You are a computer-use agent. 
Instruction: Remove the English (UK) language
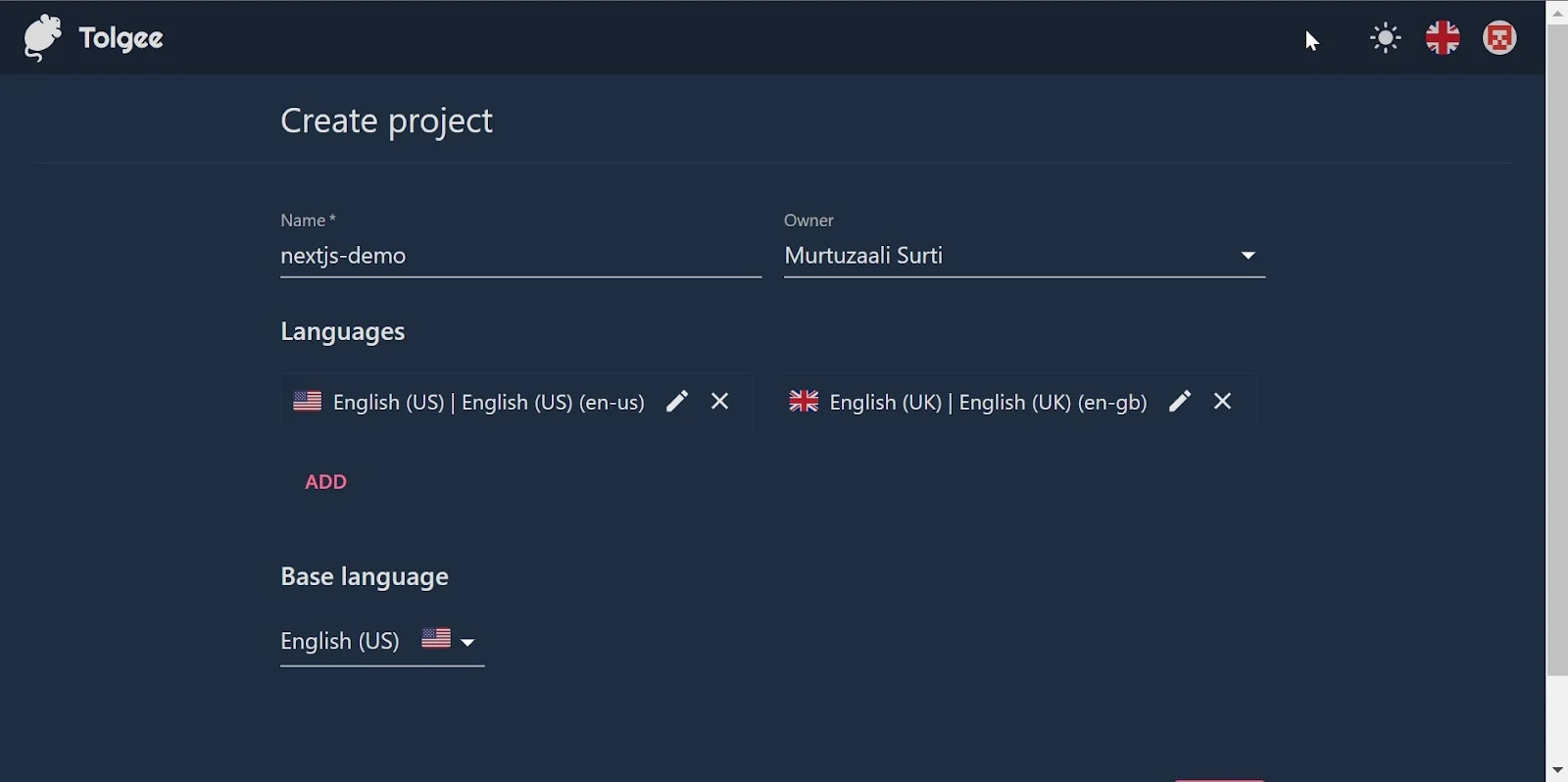[x=1223, y=402]
